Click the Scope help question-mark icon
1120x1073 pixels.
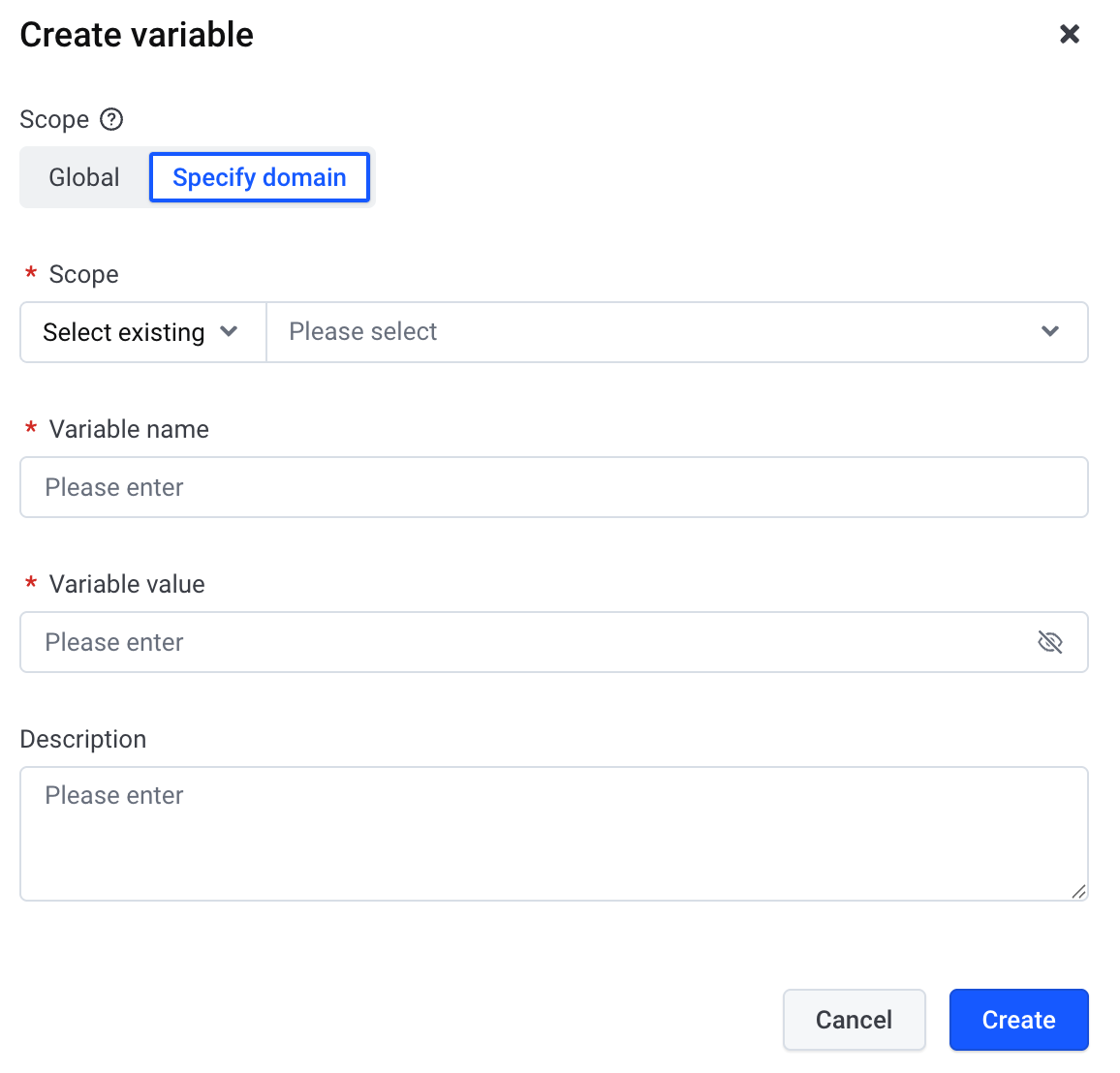(112, 119)
